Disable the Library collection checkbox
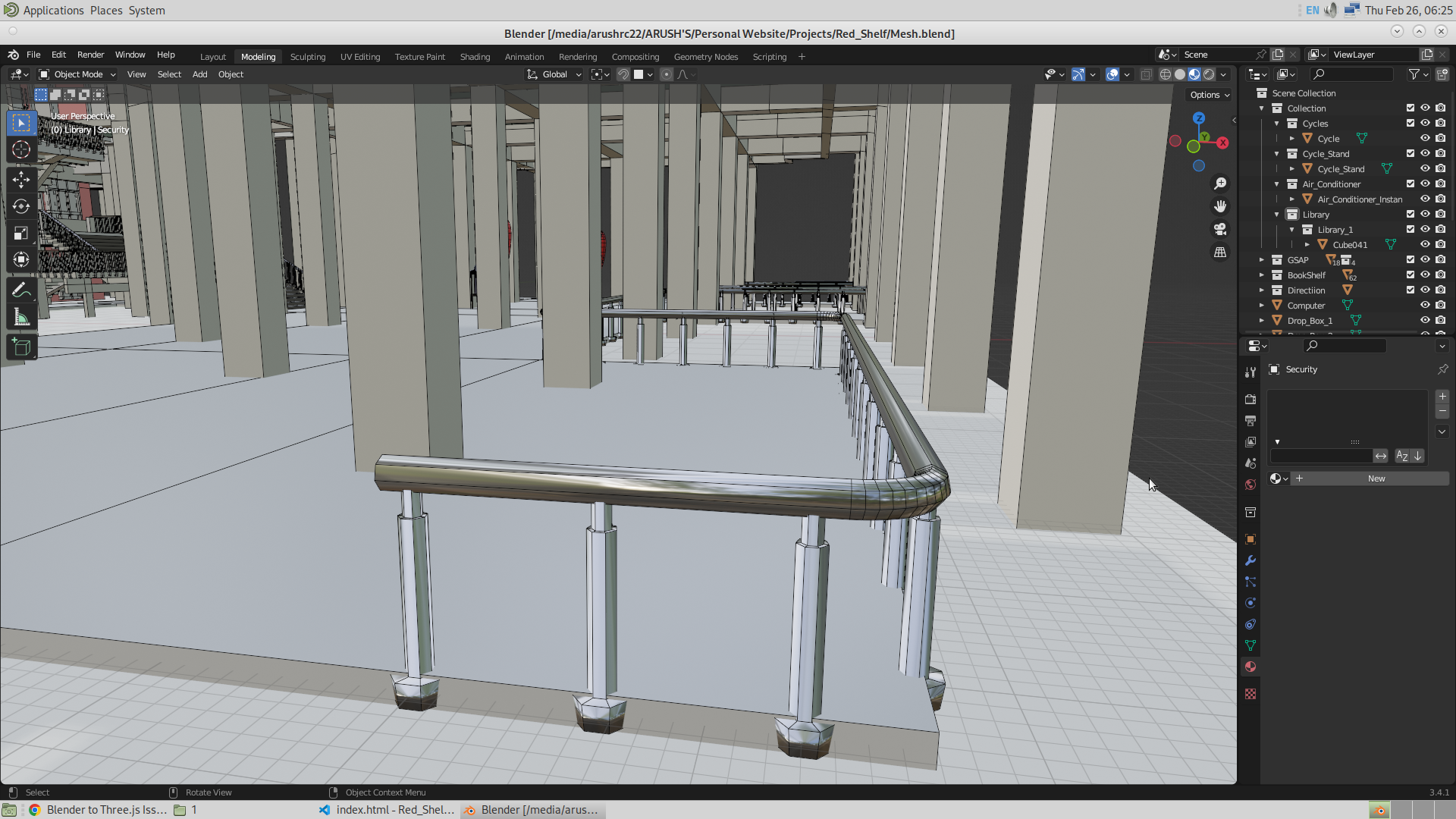1456x819 pixels. (1410, 214)
